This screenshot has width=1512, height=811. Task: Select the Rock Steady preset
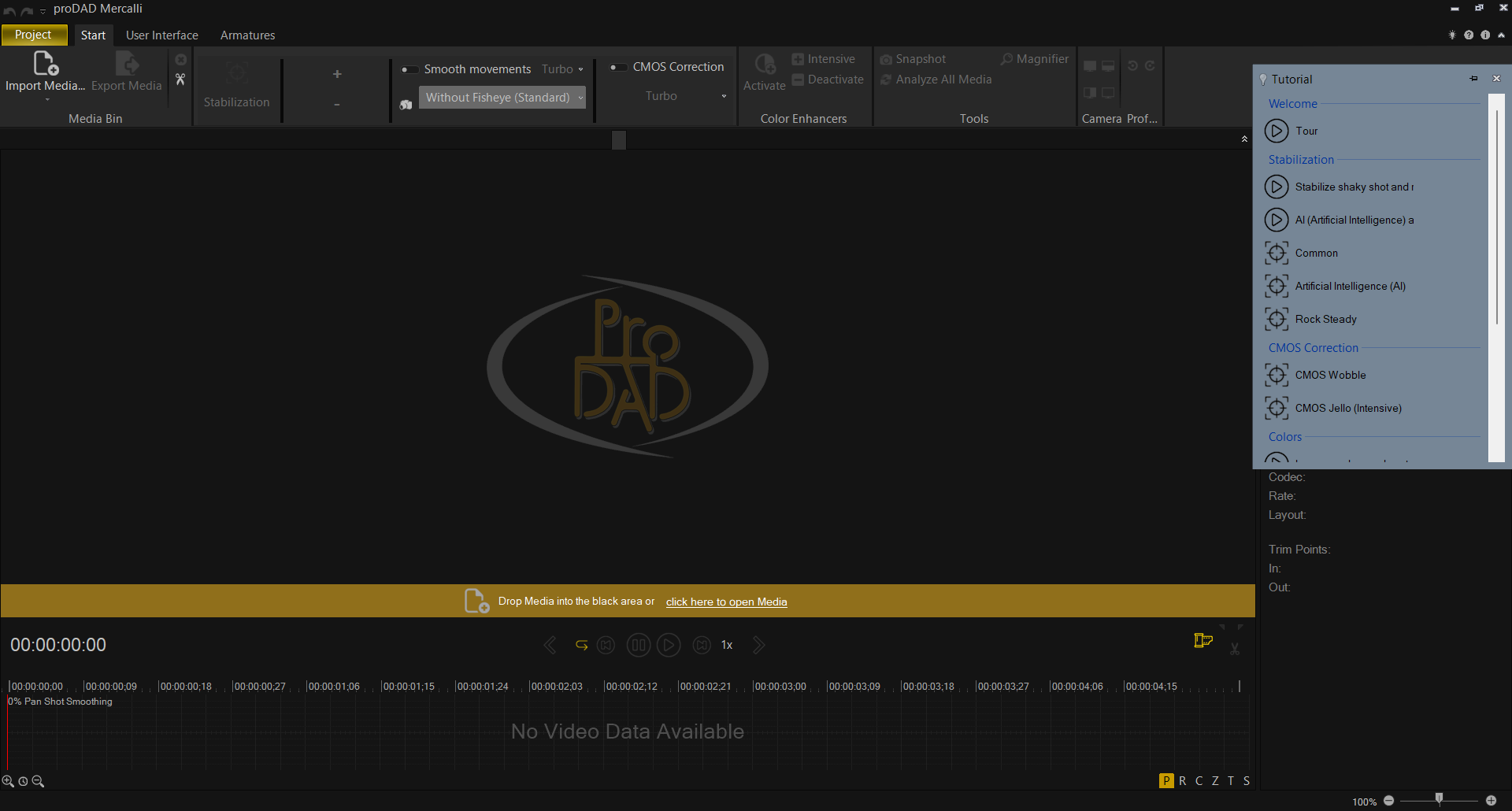[x=1310, y=319]
